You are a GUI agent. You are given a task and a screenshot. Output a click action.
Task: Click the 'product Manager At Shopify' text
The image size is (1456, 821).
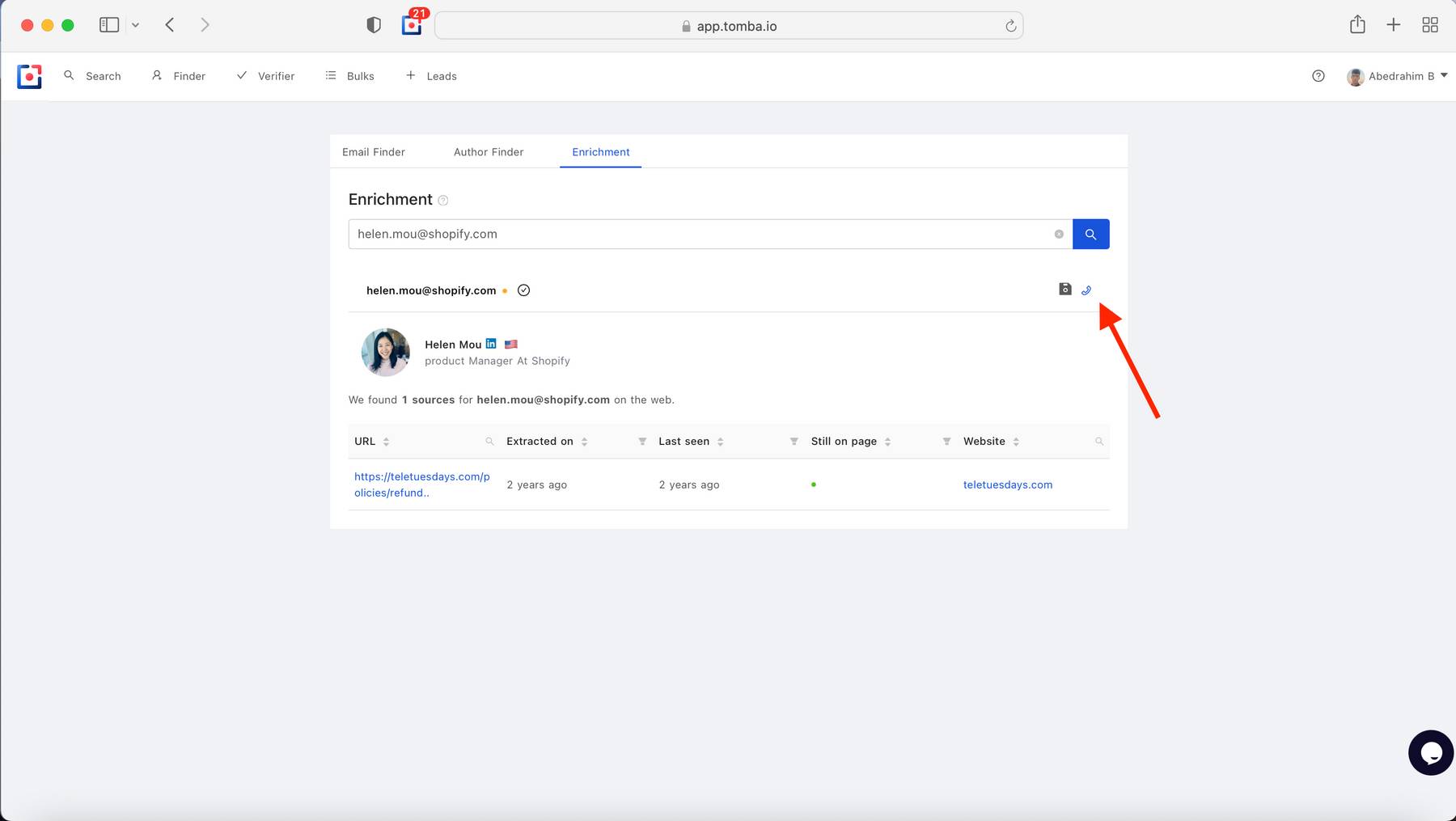click(x=497, y=361)
